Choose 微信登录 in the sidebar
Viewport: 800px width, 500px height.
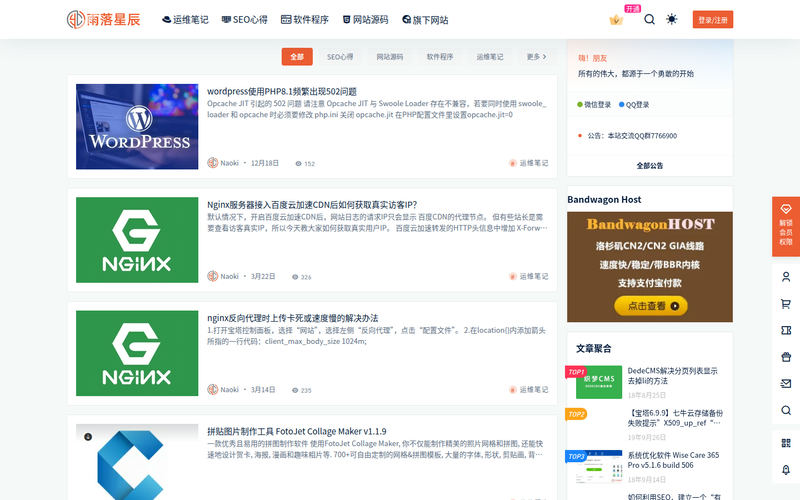(x=594, y=105)
